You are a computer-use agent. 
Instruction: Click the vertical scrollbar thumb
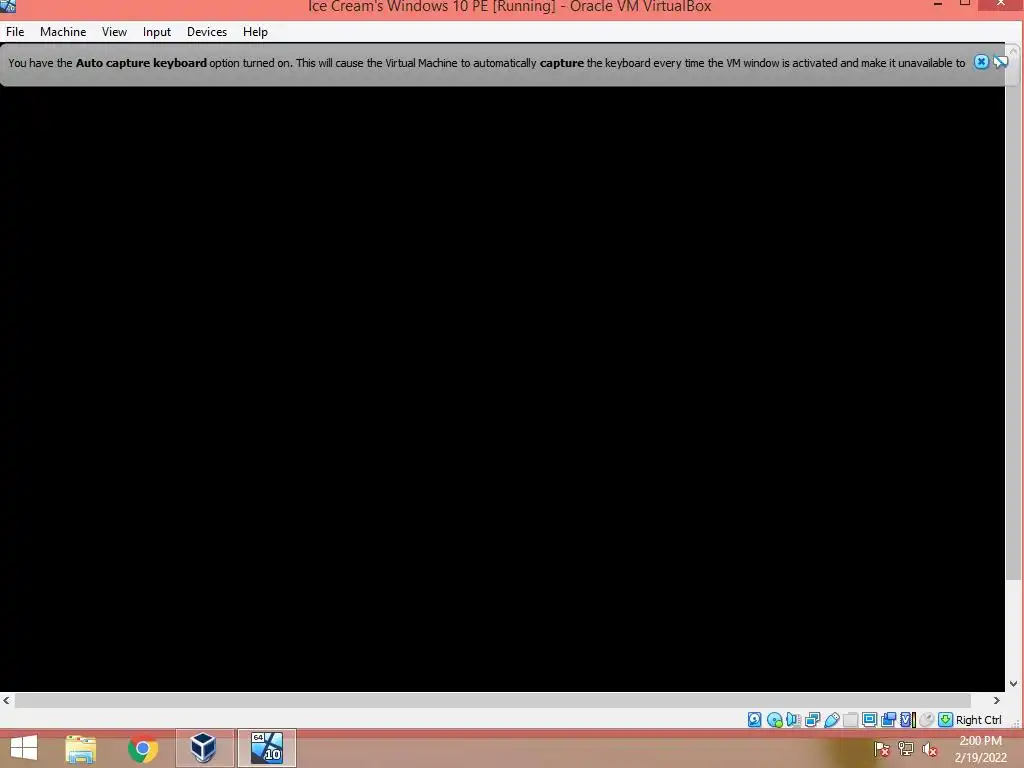(x=1013, y=319)
